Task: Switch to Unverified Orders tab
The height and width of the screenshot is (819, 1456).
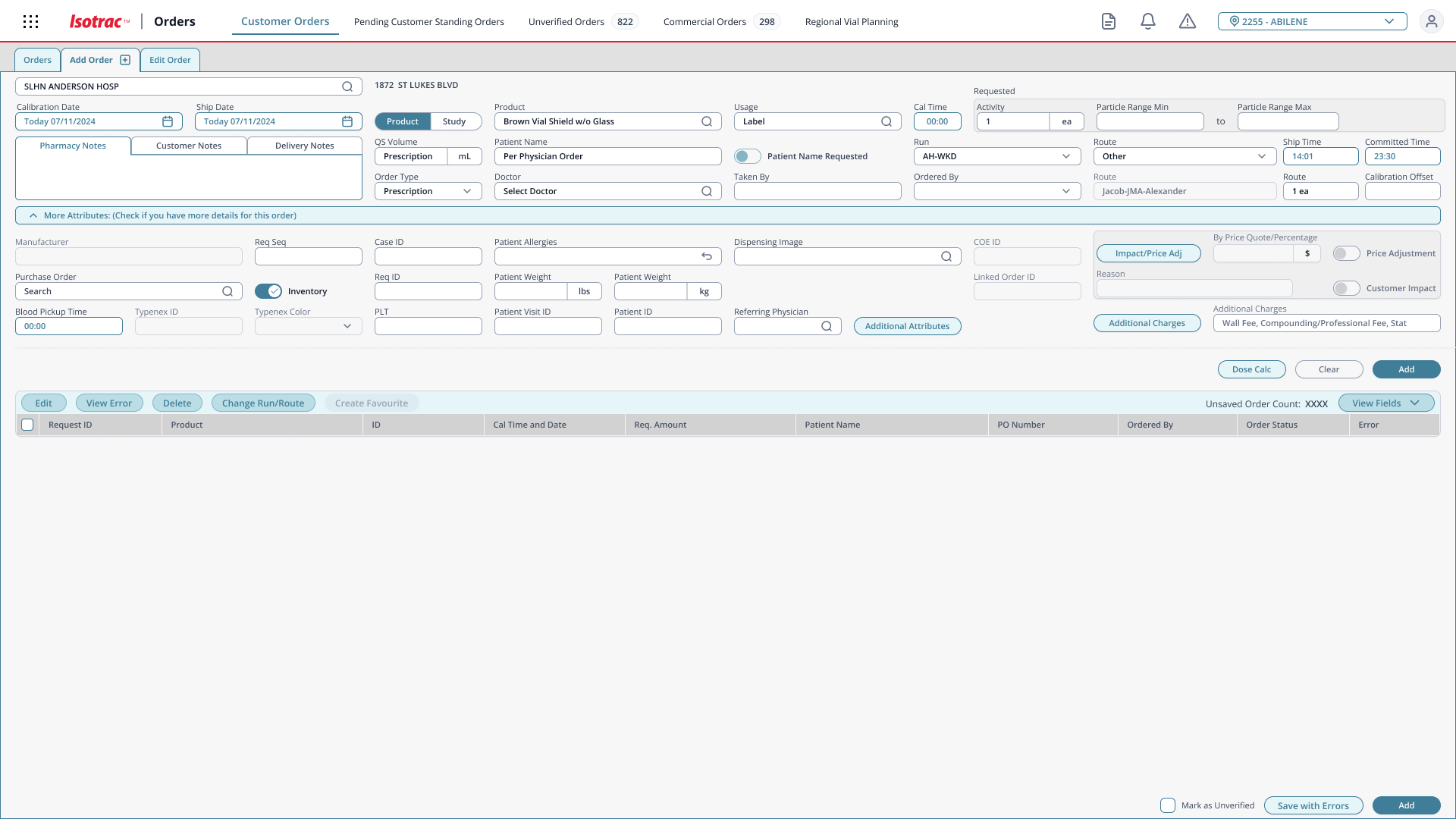Action: [x=566, y=22]
